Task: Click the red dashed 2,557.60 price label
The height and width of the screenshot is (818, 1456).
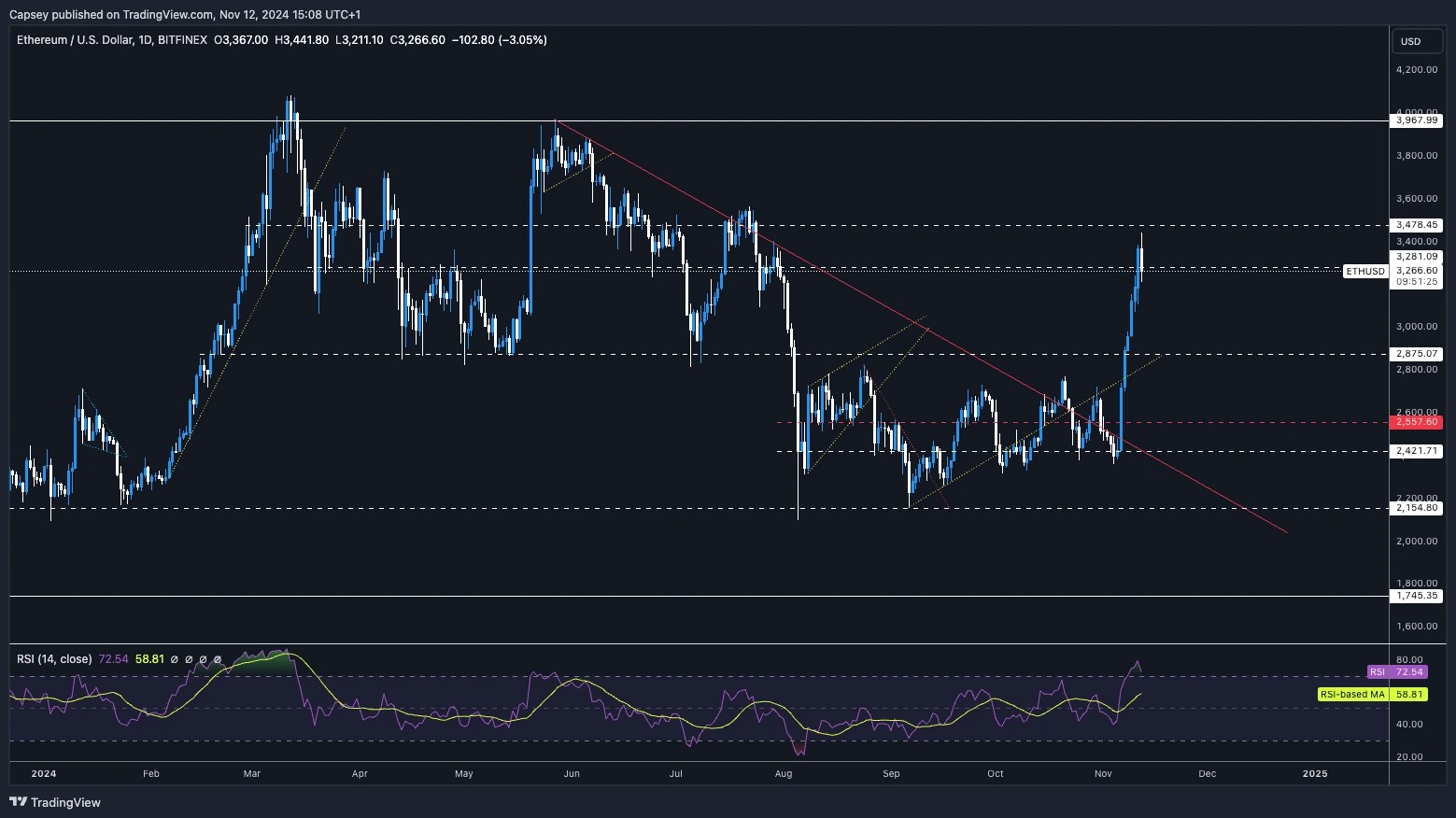Action: tap(1416, 422)
